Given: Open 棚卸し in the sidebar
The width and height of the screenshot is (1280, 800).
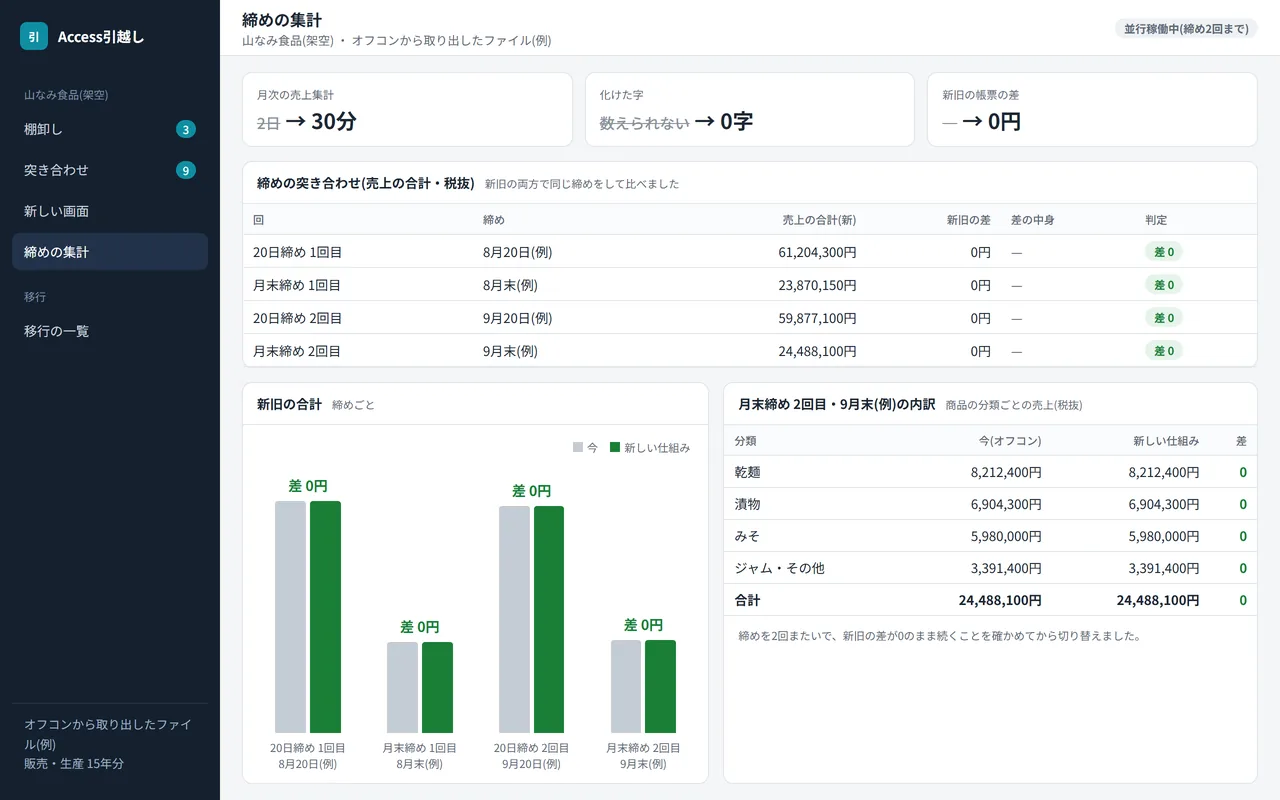Looking at the screenshot, I should 110,129.
